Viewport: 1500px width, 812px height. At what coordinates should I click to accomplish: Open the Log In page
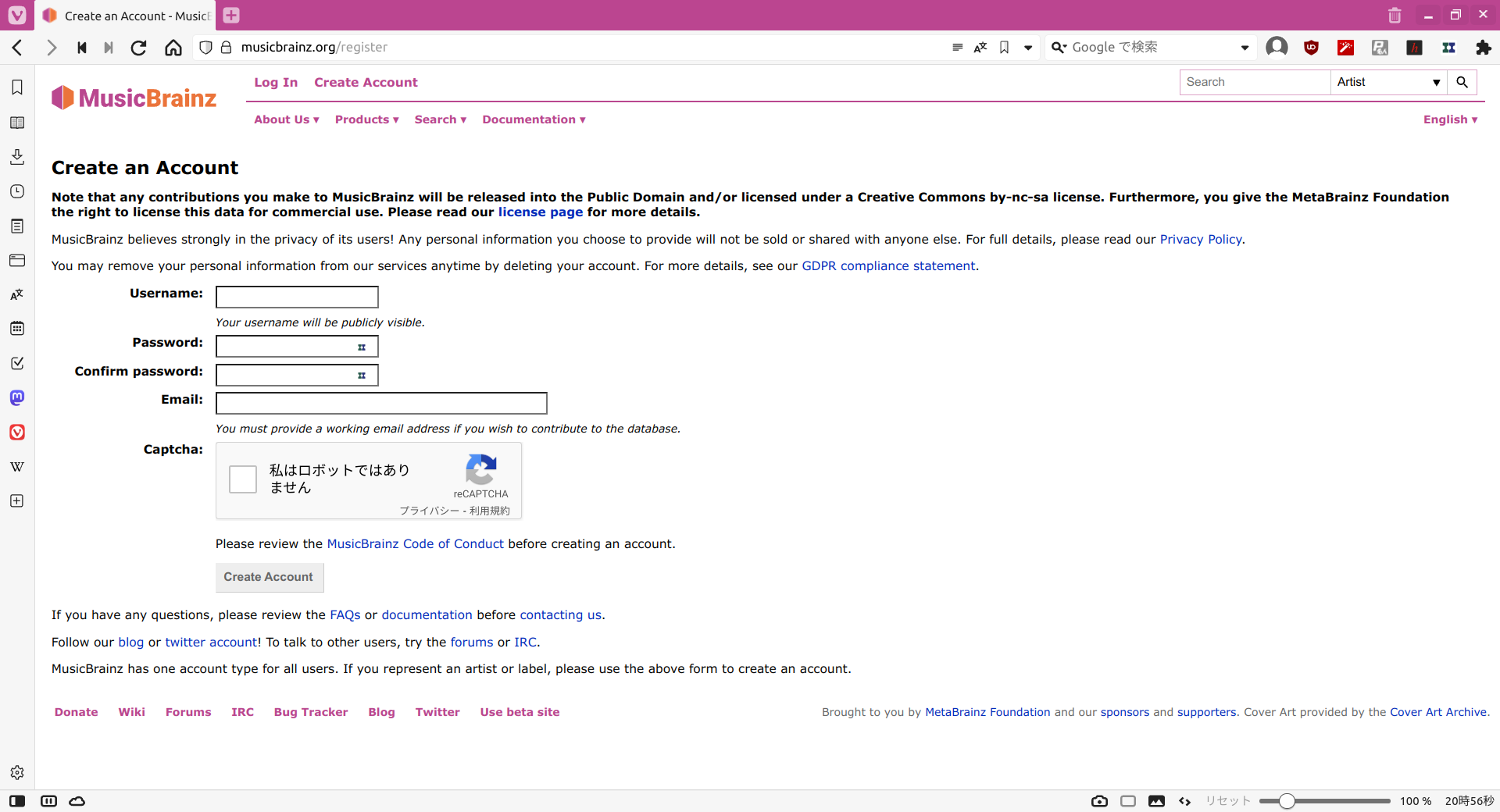pyautogui.click(x=276, y=82)
